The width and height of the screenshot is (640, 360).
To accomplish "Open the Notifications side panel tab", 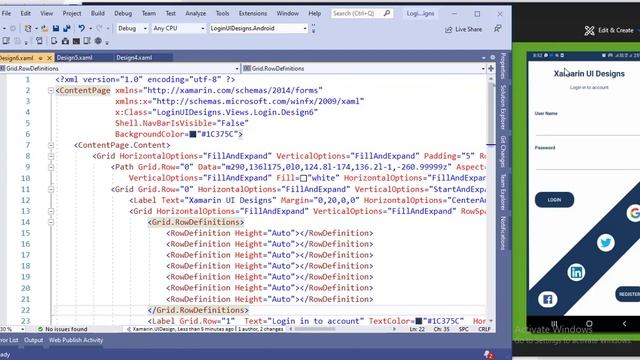I will point(503,233).
